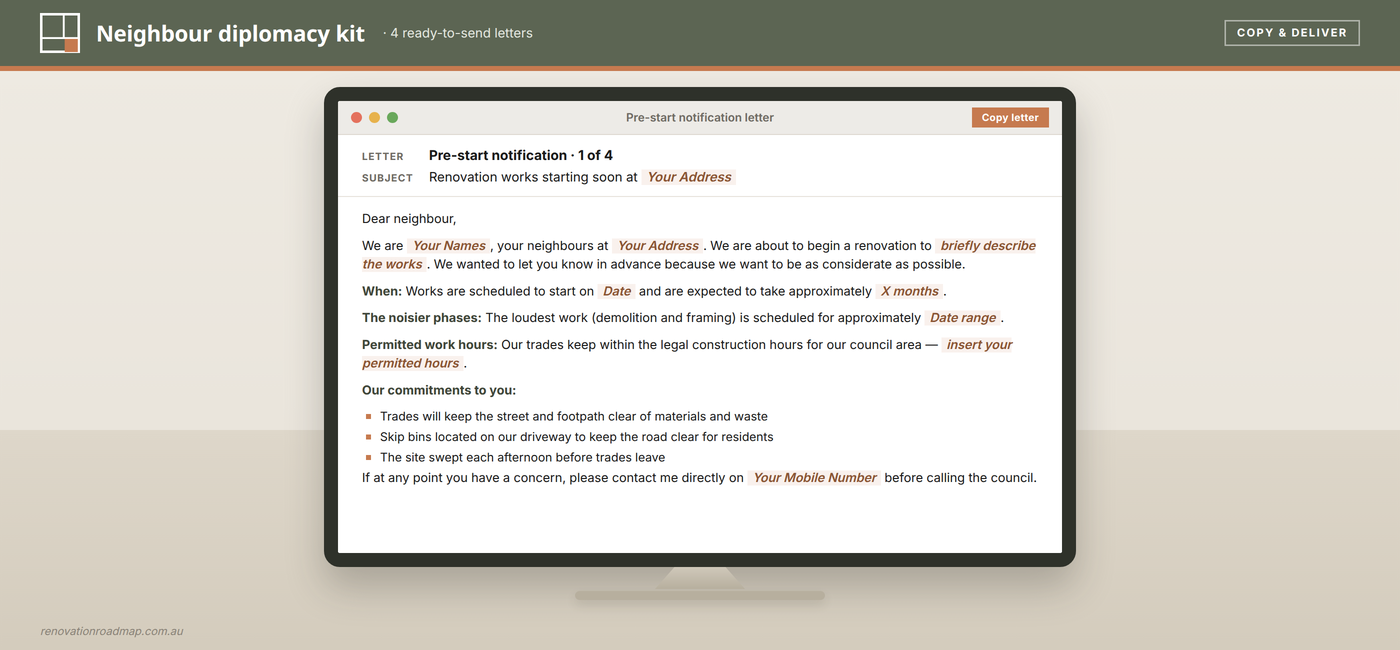Click the yellow window dot

tap(374, 117)
